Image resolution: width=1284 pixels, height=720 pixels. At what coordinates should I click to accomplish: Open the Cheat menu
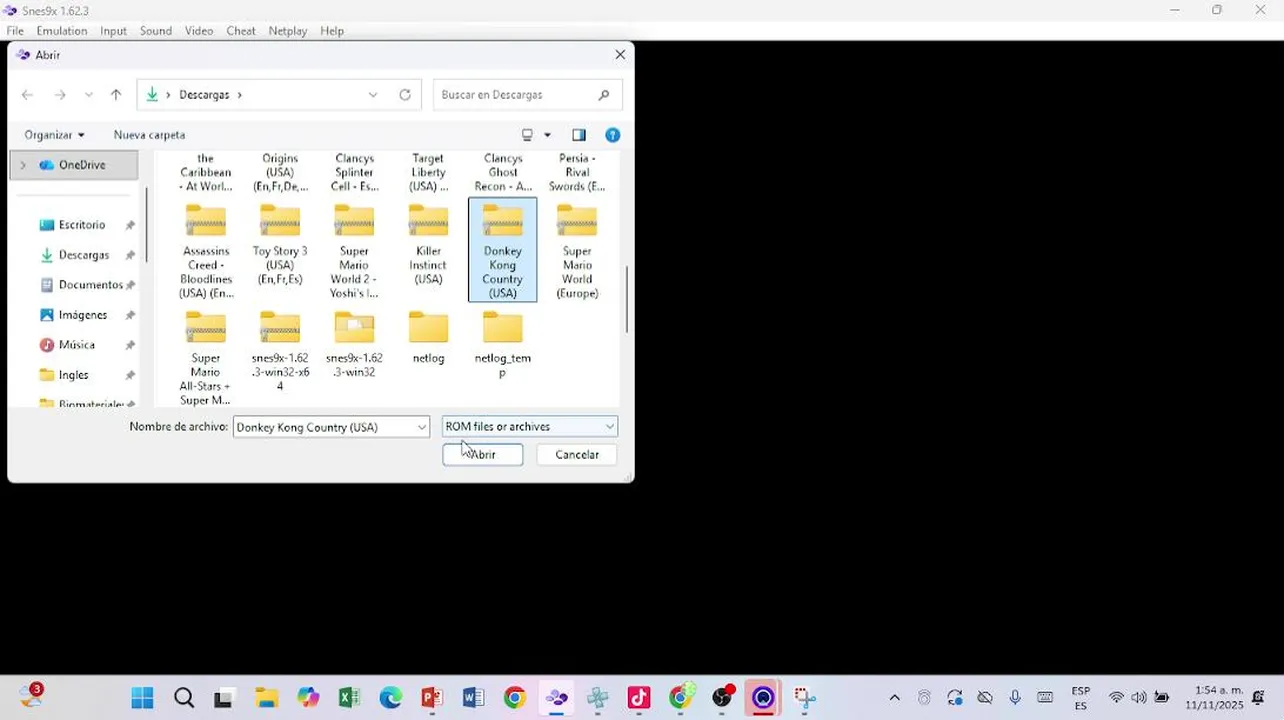[x=241, y=31]
